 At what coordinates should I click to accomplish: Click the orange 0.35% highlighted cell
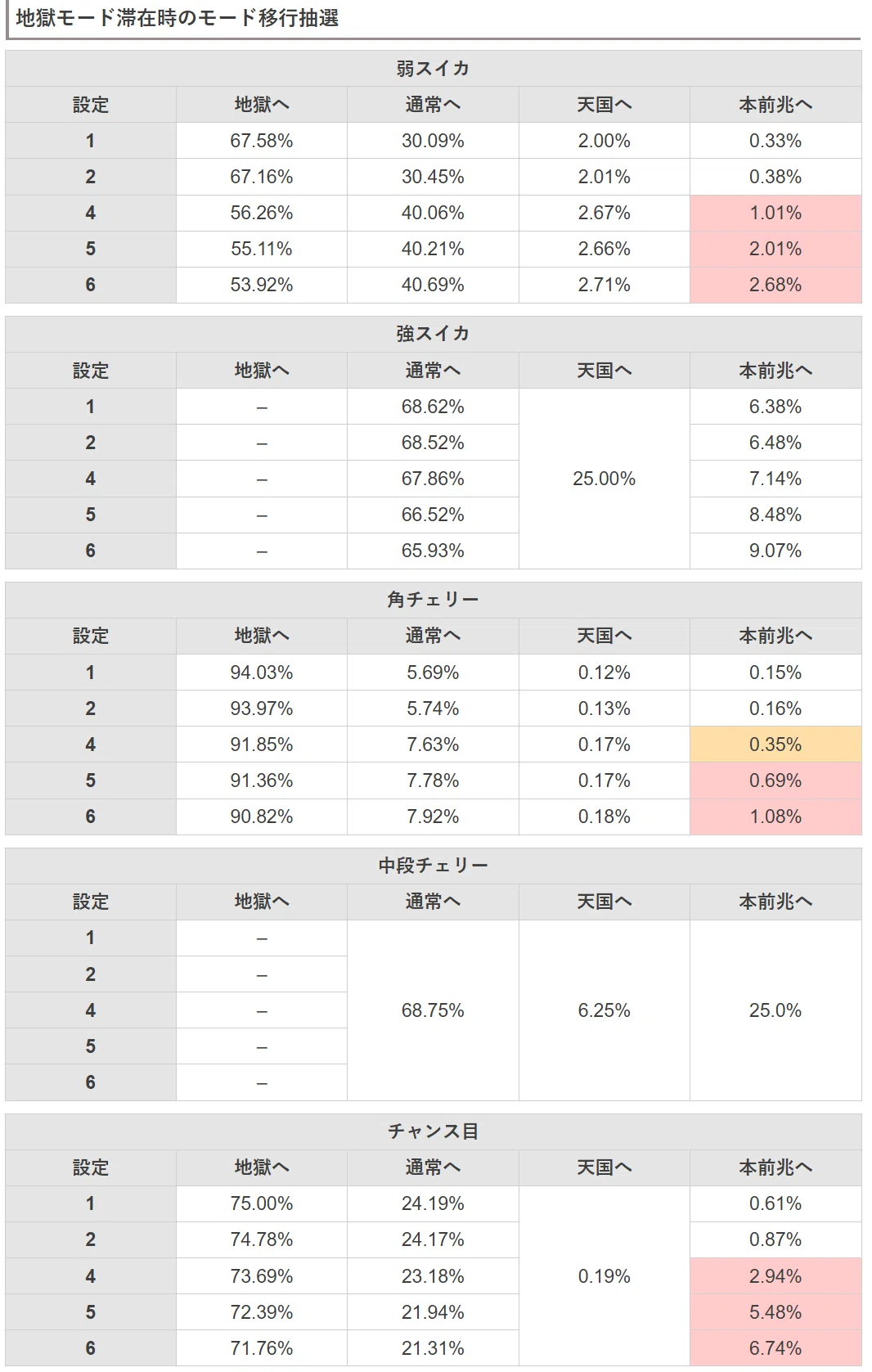[x=775, y=744]
